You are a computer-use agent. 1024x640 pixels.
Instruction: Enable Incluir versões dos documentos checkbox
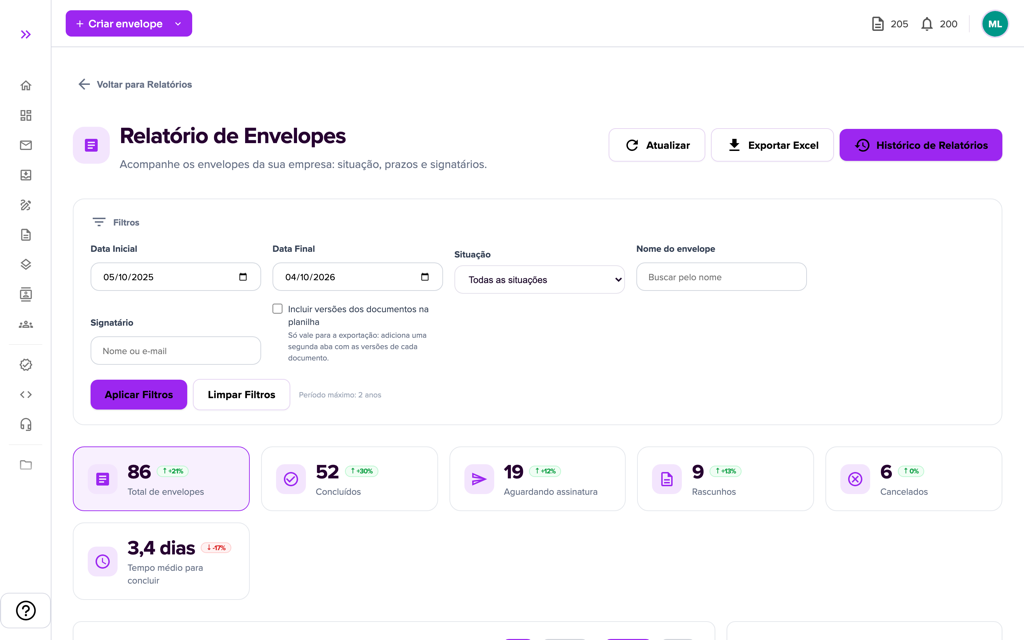click(x=278, y=309)
